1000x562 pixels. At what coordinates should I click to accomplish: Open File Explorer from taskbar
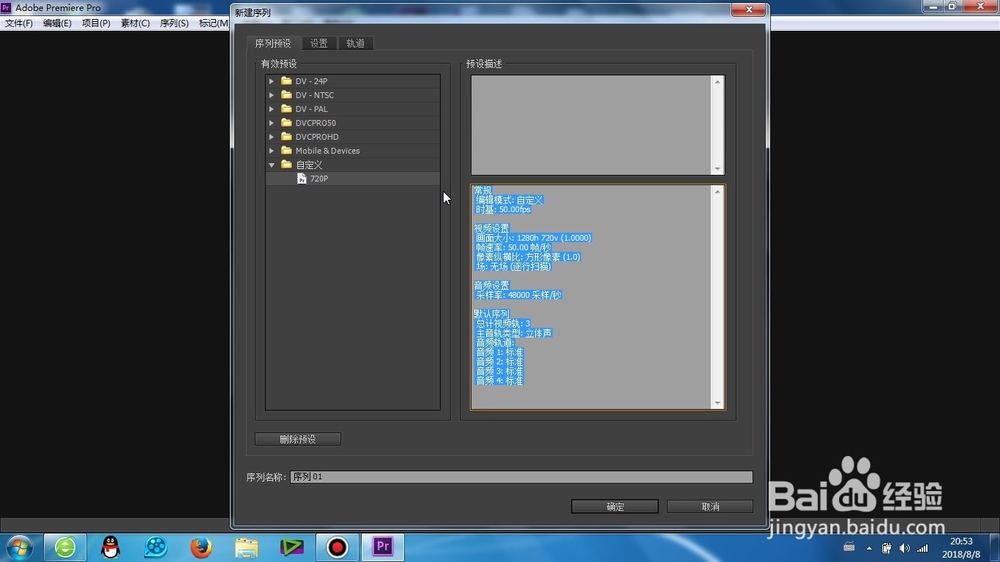pyautogui.click(x=246, y=547)
